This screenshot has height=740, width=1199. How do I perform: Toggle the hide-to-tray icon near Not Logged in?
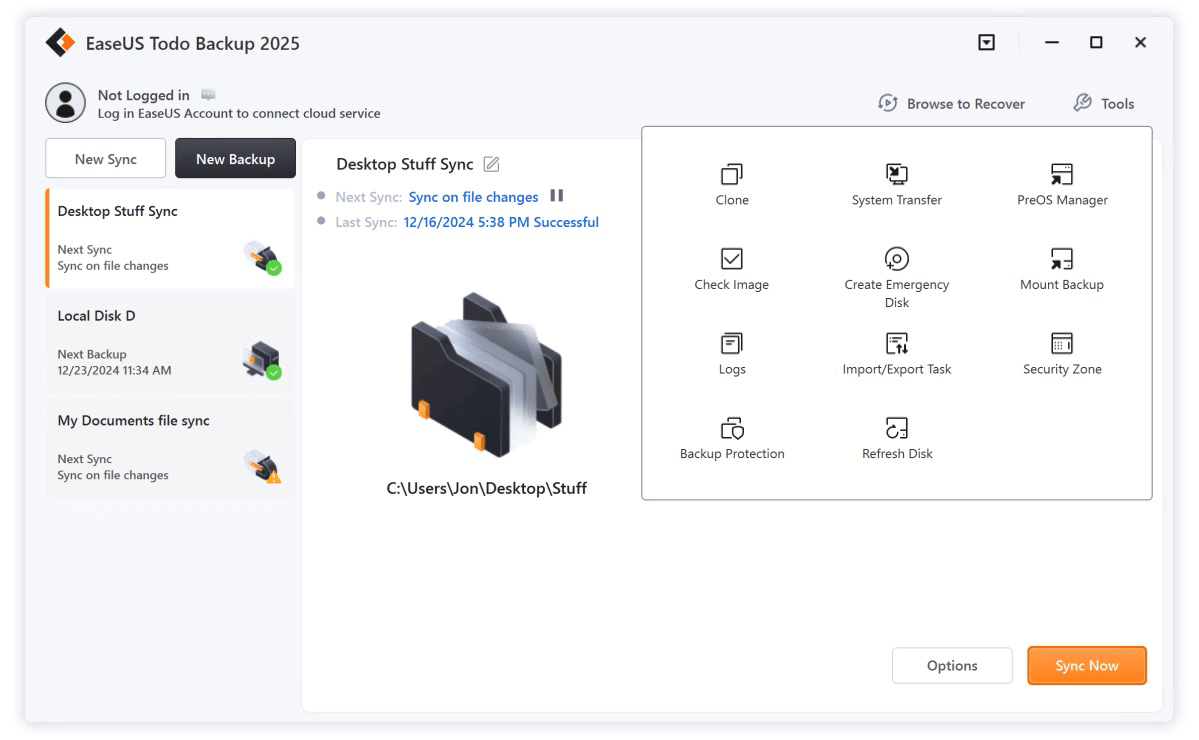(x=207, y=93)
